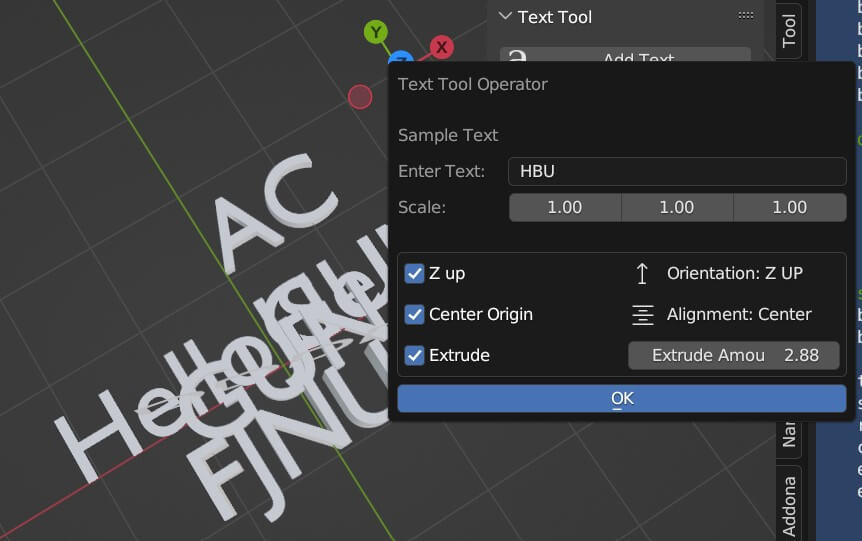Switch to the Tool sidebar tab

point(789,30)
